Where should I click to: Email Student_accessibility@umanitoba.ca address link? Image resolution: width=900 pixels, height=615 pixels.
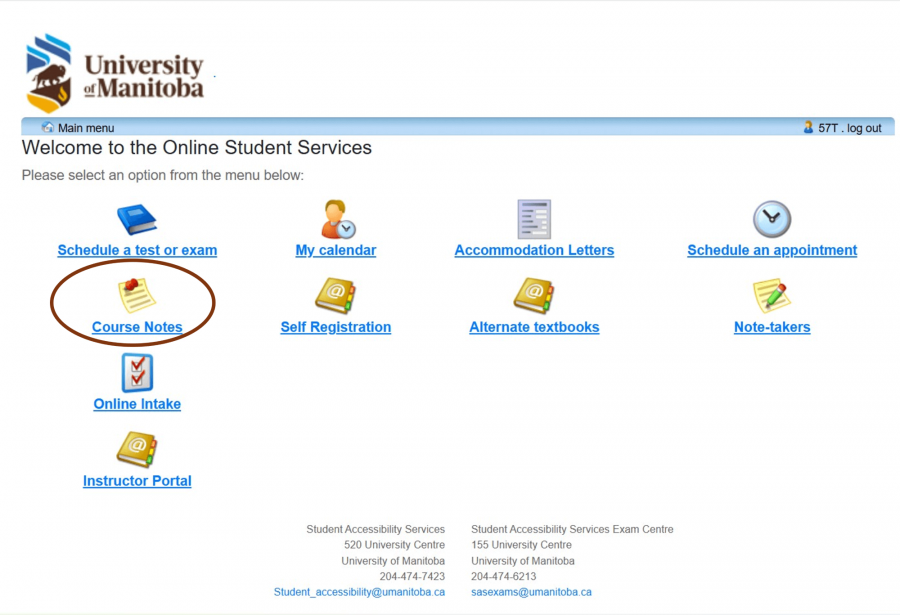tap(359, 592)
